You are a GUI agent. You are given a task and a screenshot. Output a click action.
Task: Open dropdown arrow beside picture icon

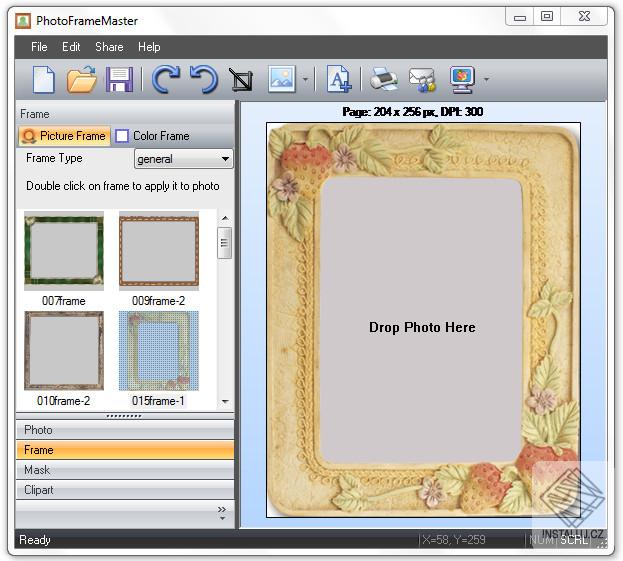(x=305, y=79)
